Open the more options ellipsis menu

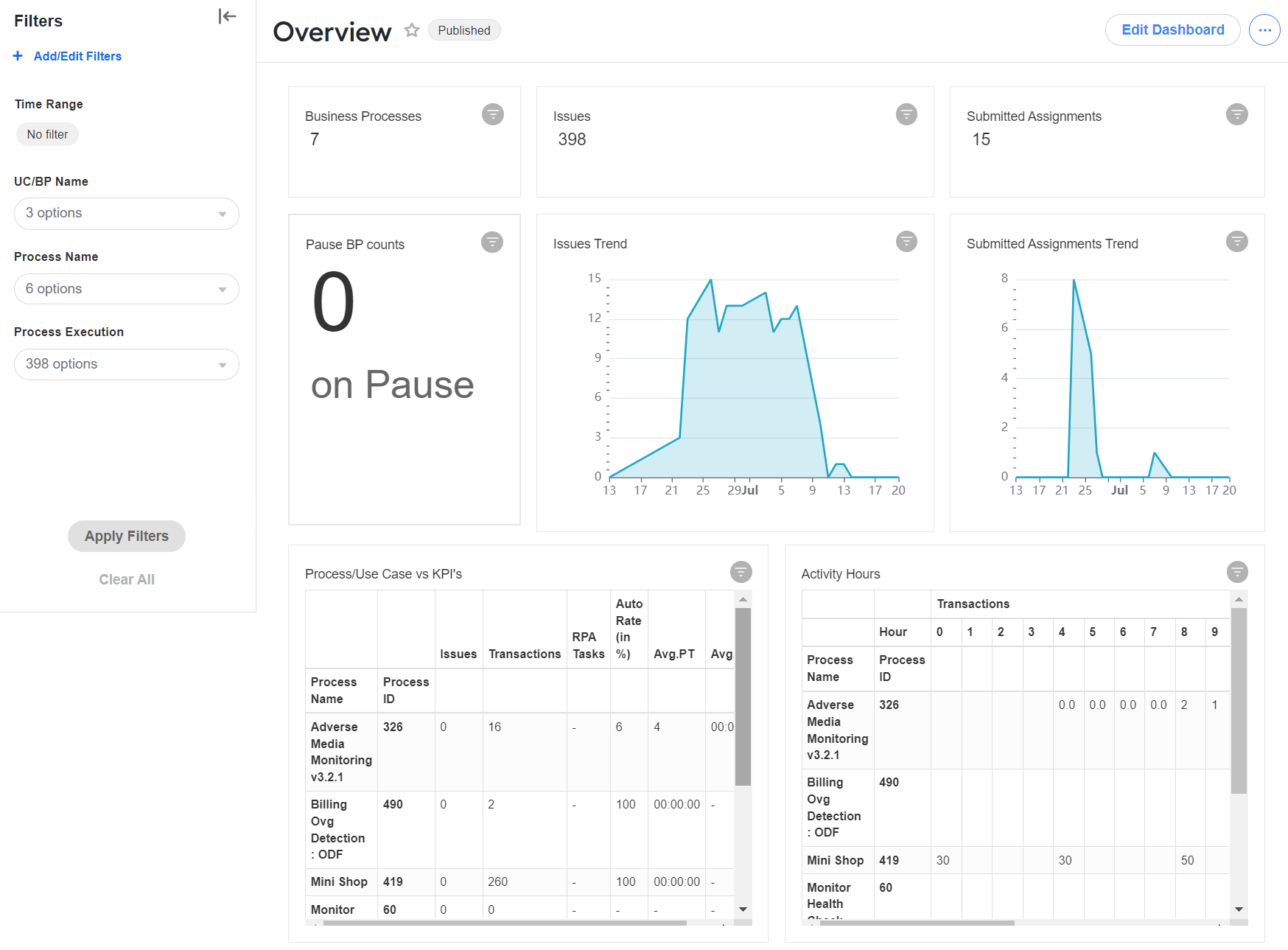pyautogui.click(x=1264, y=30)
